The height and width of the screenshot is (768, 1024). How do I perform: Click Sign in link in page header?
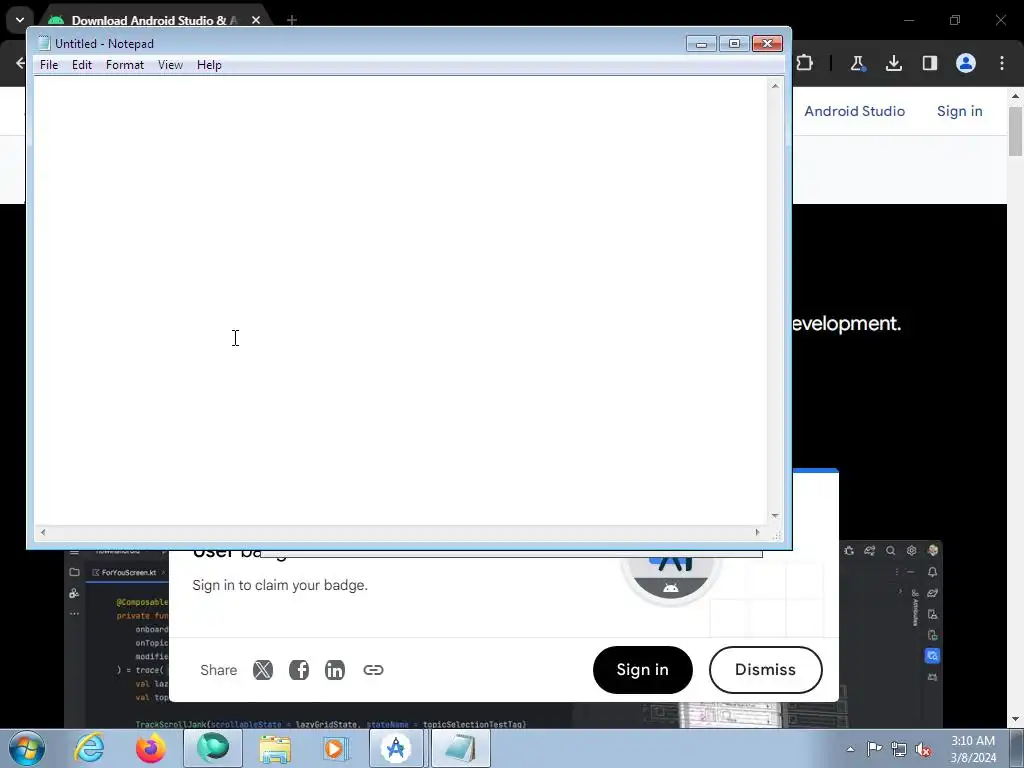959,111
